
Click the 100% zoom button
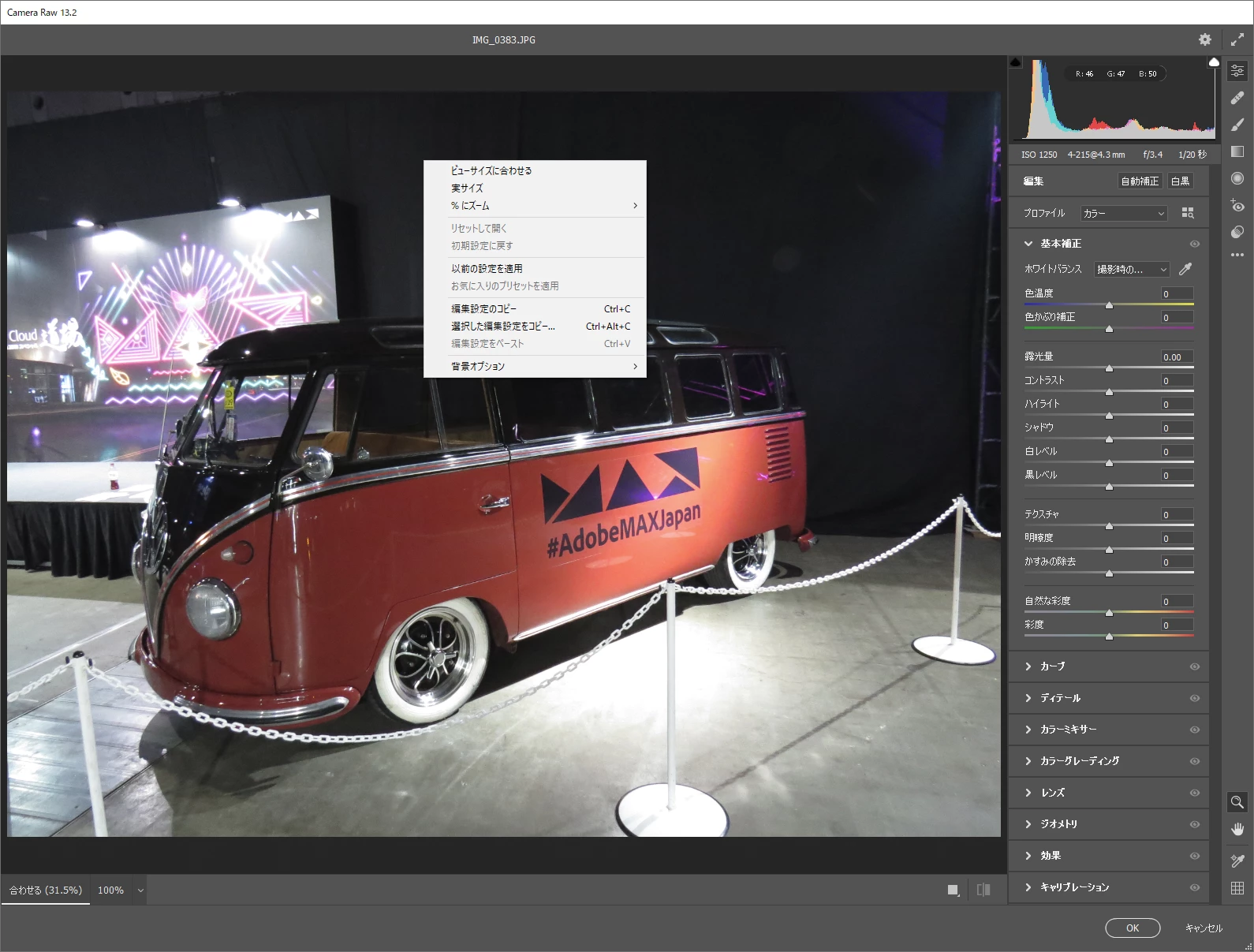pyautogui.click(x=110, y=890)
